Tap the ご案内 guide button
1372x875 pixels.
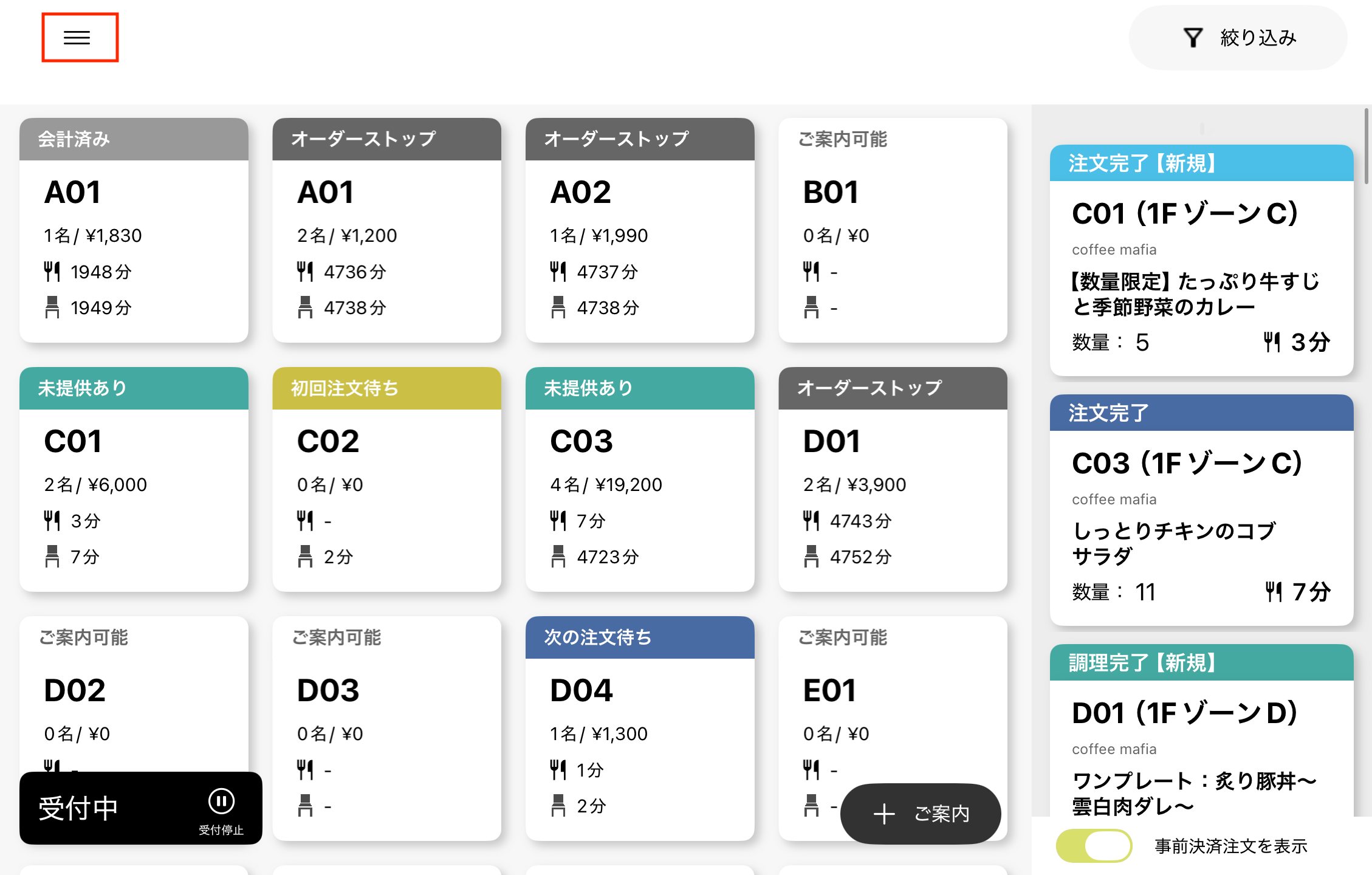pos(920,814)
